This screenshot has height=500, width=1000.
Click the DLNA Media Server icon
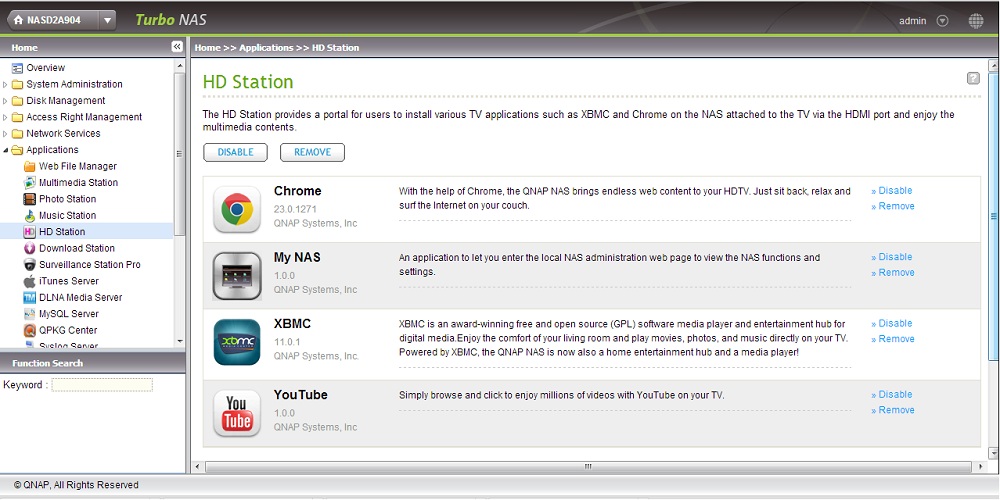[29, 297]
